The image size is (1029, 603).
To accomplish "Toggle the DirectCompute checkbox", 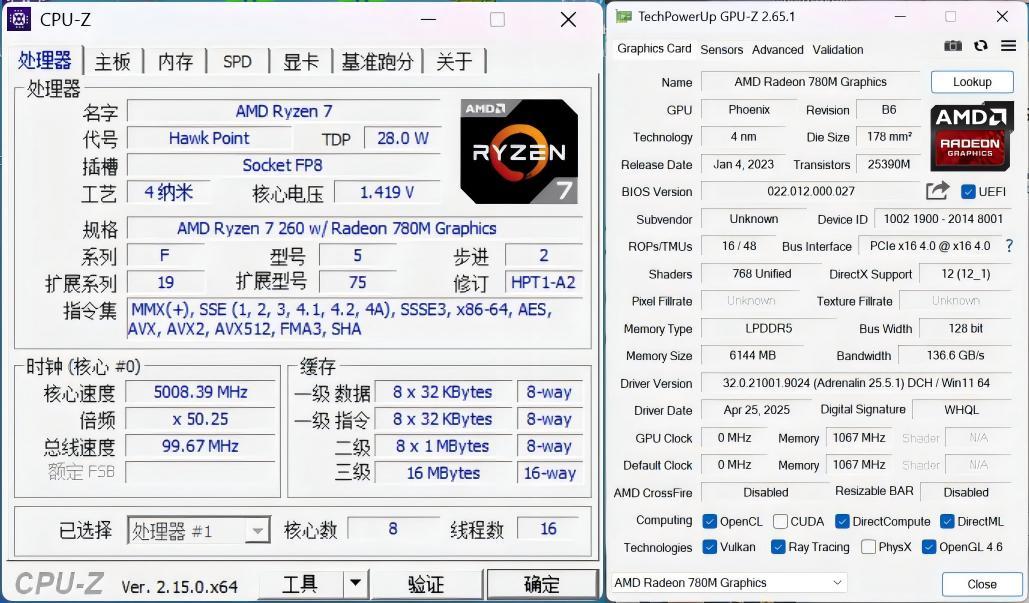I will [x=843, y=521].
